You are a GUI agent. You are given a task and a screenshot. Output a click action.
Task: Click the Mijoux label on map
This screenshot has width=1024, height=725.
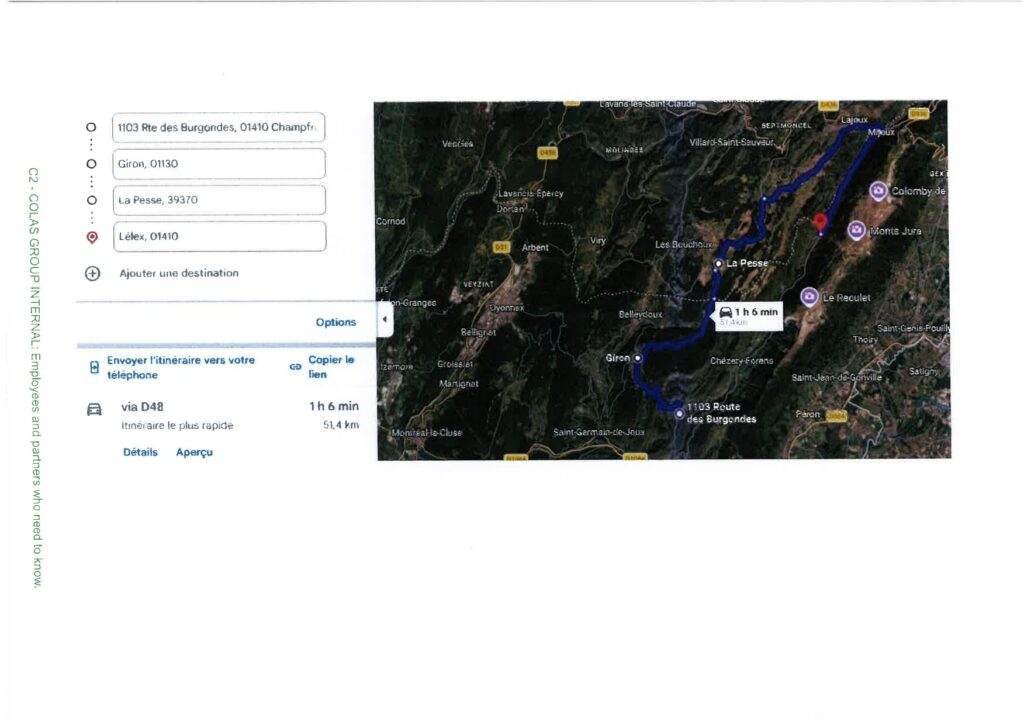click(881, 133)
